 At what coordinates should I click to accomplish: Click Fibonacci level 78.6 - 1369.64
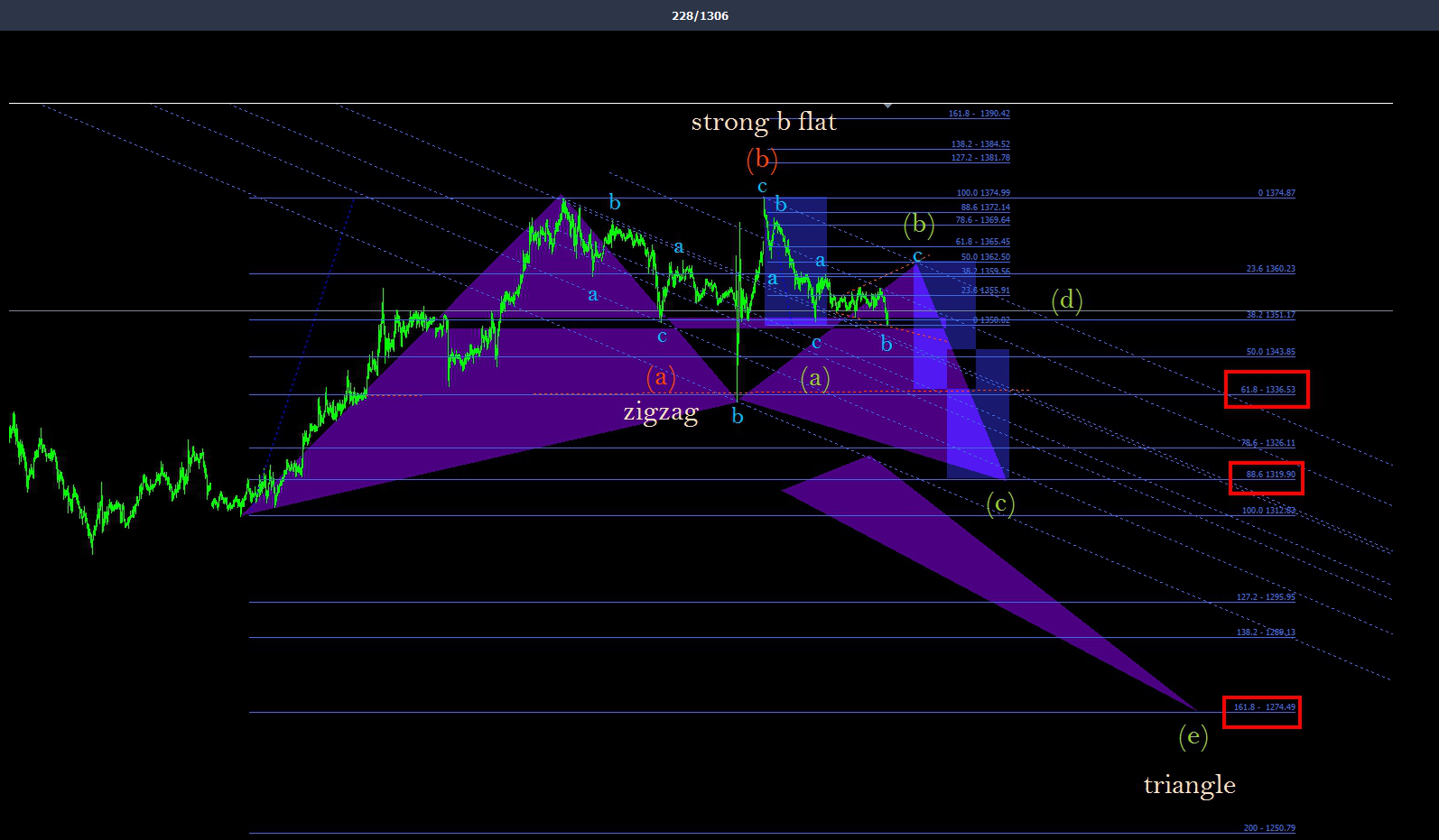983,220
